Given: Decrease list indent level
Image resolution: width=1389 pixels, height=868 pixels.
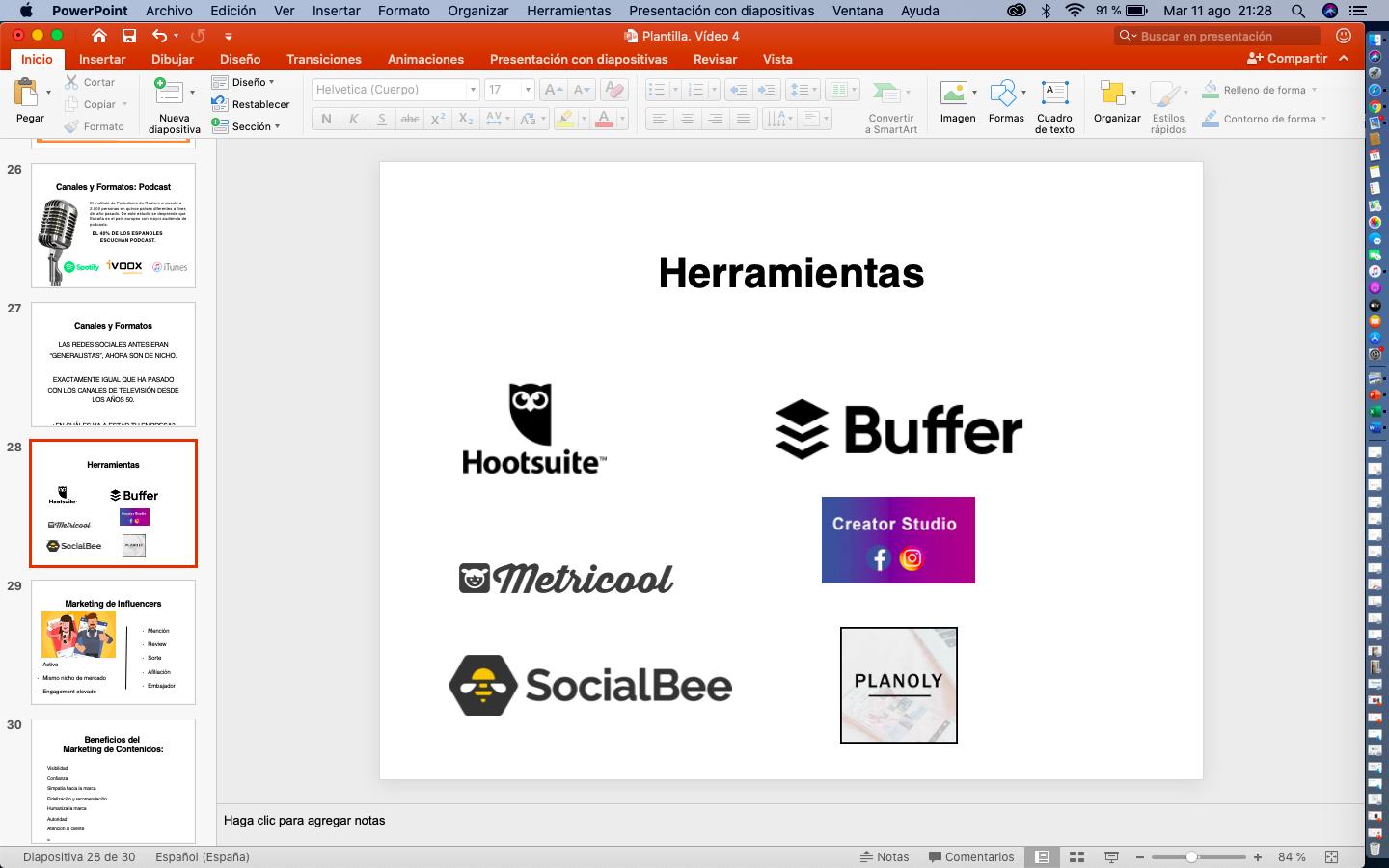Looking at the screenshot, I should click(x=738, y=90).
